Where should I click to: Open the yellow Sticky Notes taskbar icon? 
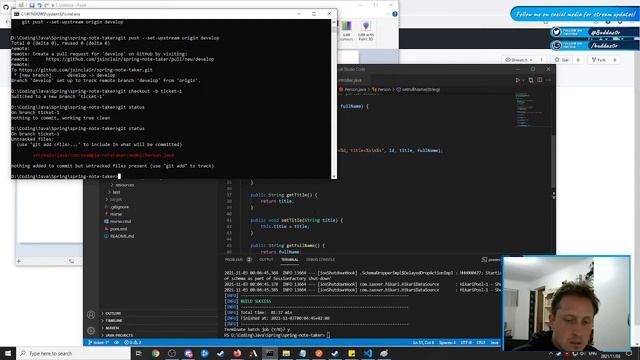click(x=351, y=353)
